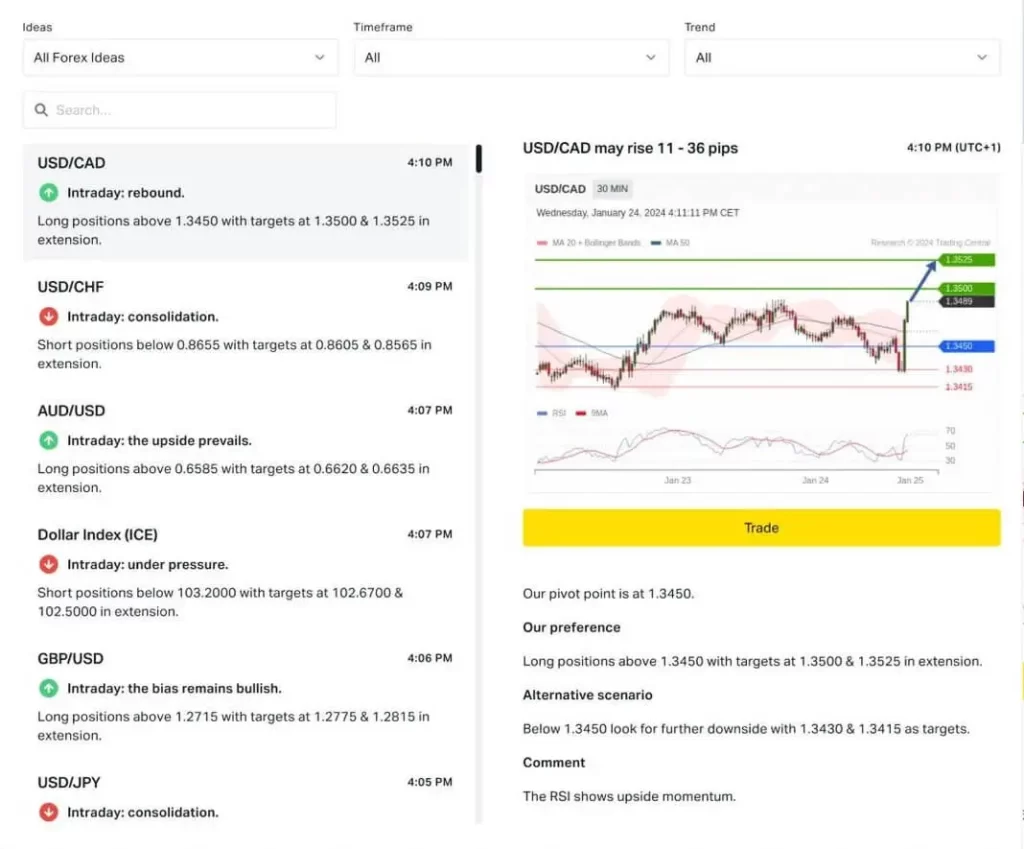1024x849 pixels.
Task: Click the red down arrow for Dollar Index
Action: [x=48, y=564]
